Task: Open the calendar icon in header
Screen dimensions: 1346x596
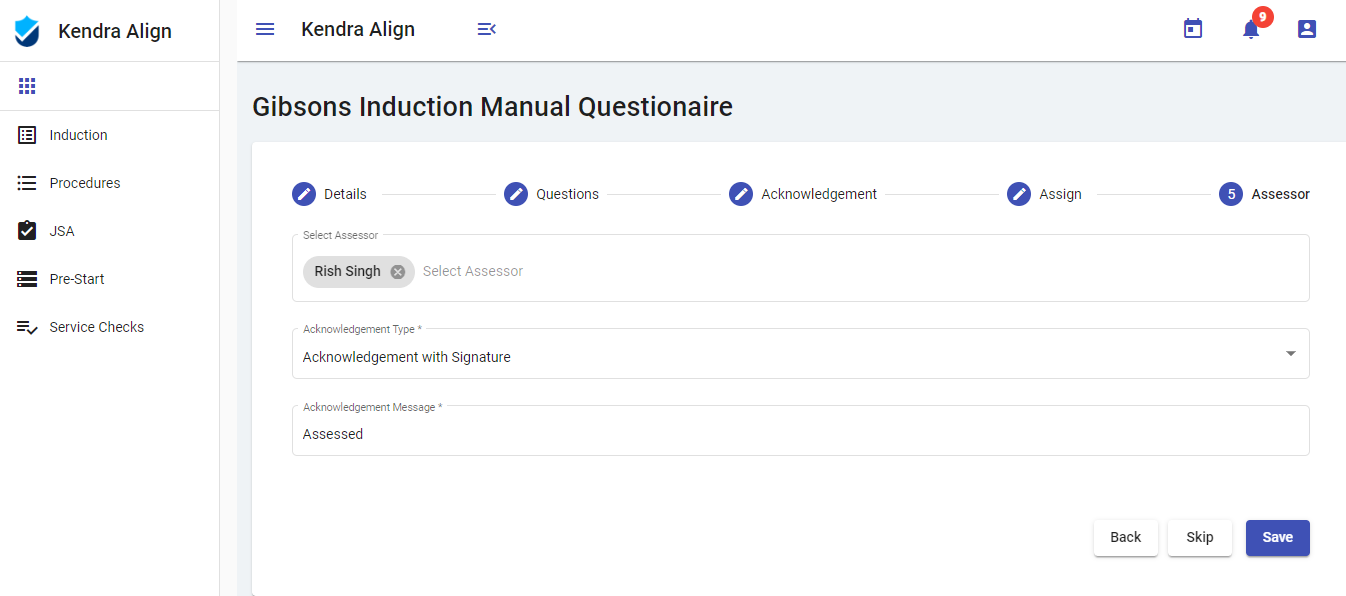Action: (x=1193, y=29)
